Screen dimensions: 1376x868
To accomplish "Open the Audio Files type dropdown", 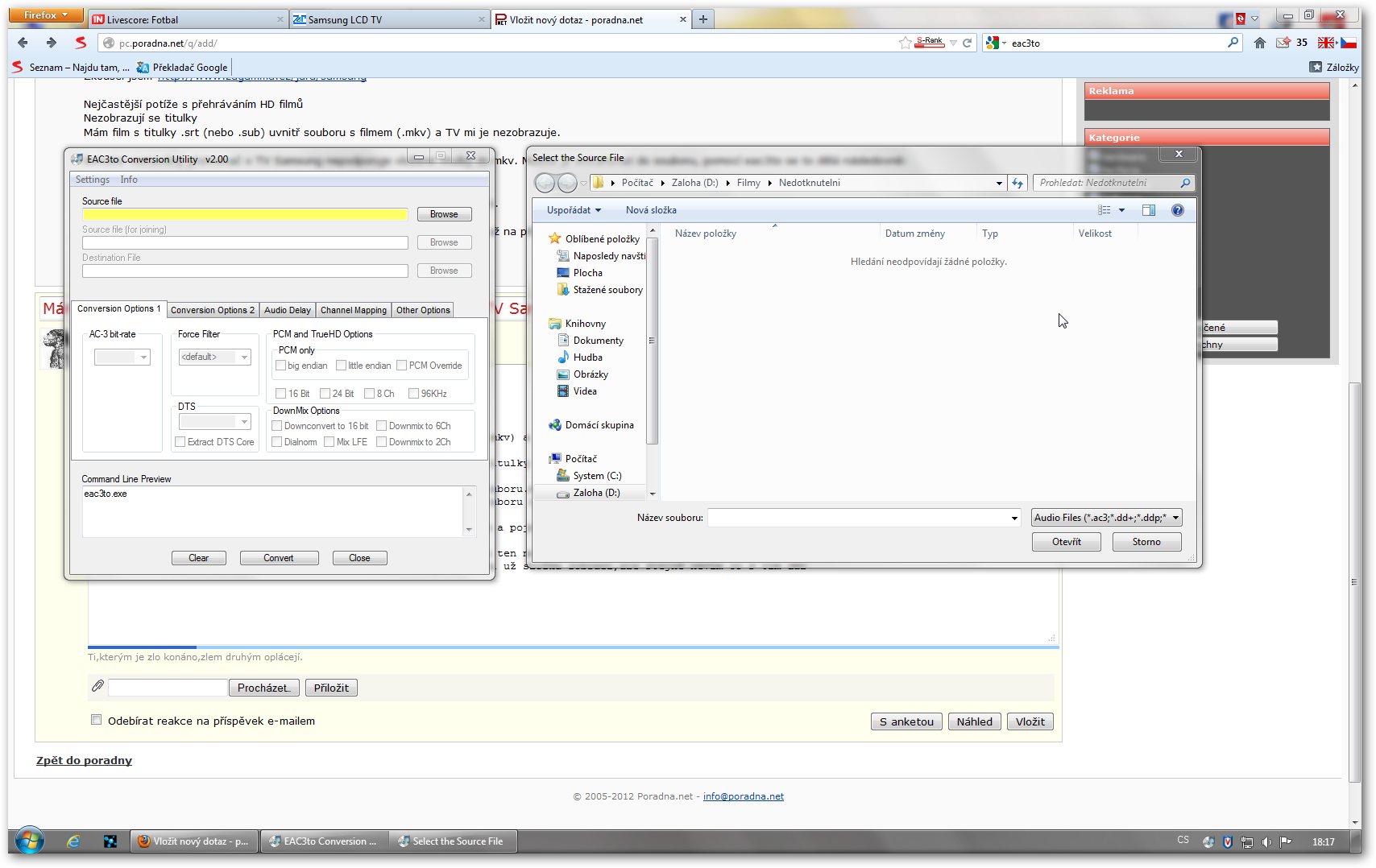I will point(1106,518).
